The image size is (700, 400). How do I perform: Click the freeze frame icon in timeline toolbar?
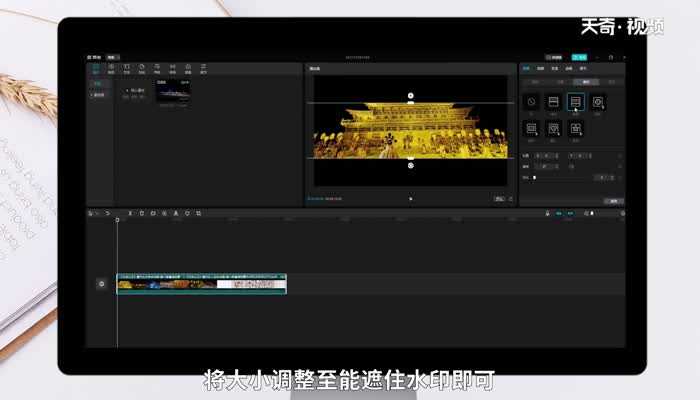[153, 213]
